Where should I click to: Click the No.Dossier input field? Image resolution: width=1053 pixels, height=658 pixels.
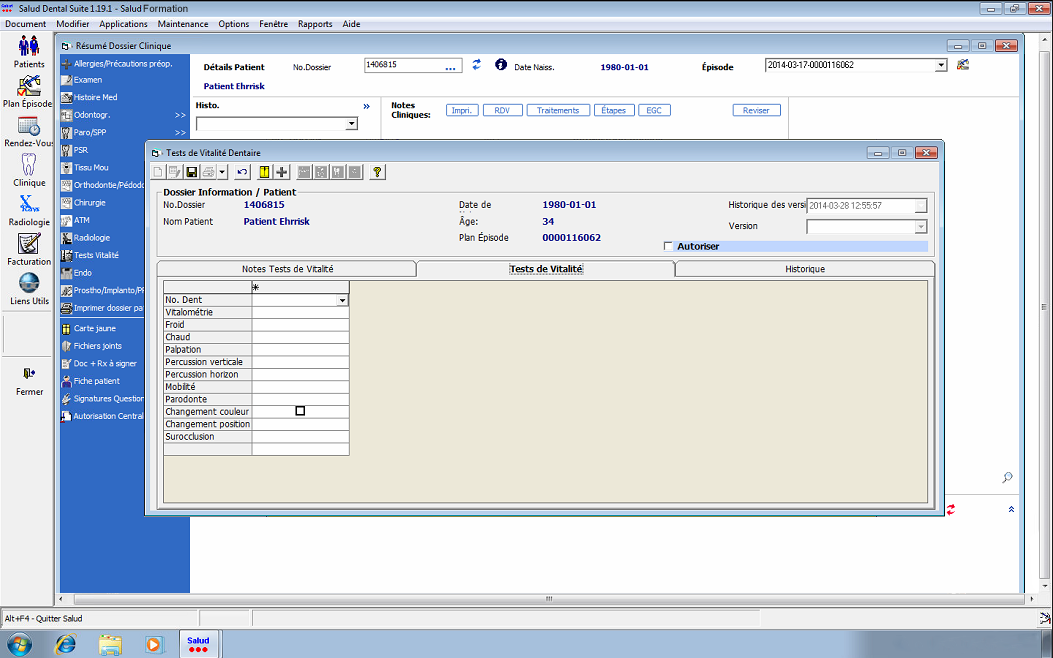[402, 66]
